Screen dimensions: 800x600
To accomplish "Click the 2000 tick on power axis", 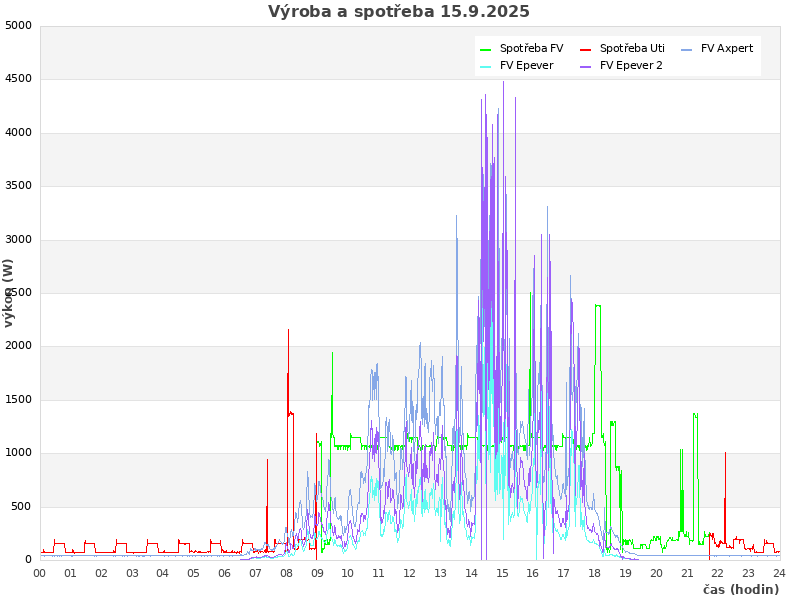I will (x=18, y=346).
